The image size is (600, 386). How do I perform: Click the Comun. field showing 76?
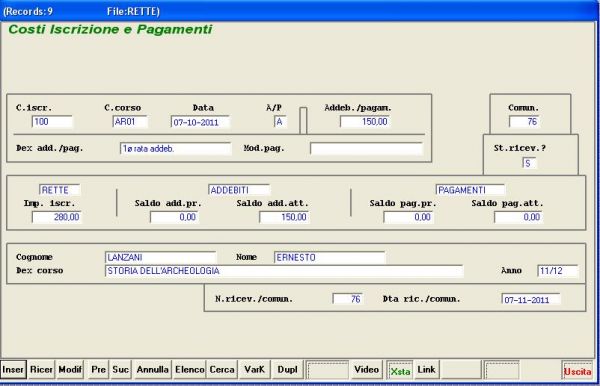tap(524, 122)
